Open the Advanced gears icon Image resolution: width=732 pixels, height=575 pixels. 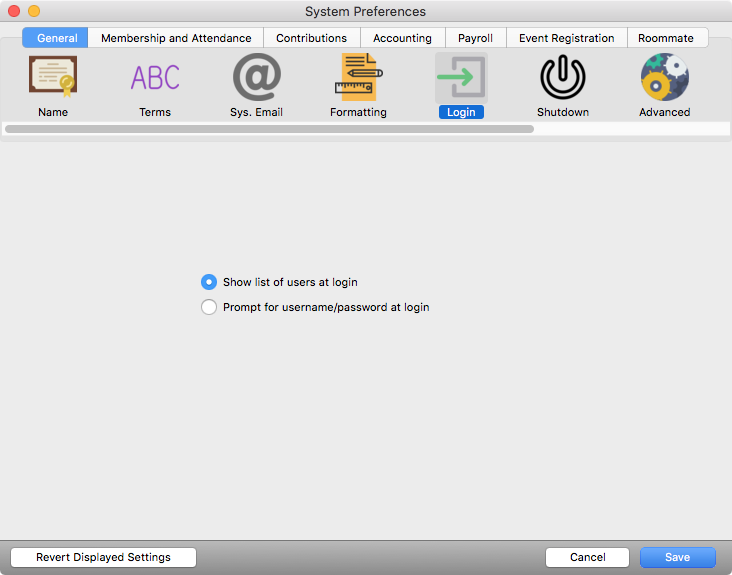pyautogui.click(x=665, y=78)
